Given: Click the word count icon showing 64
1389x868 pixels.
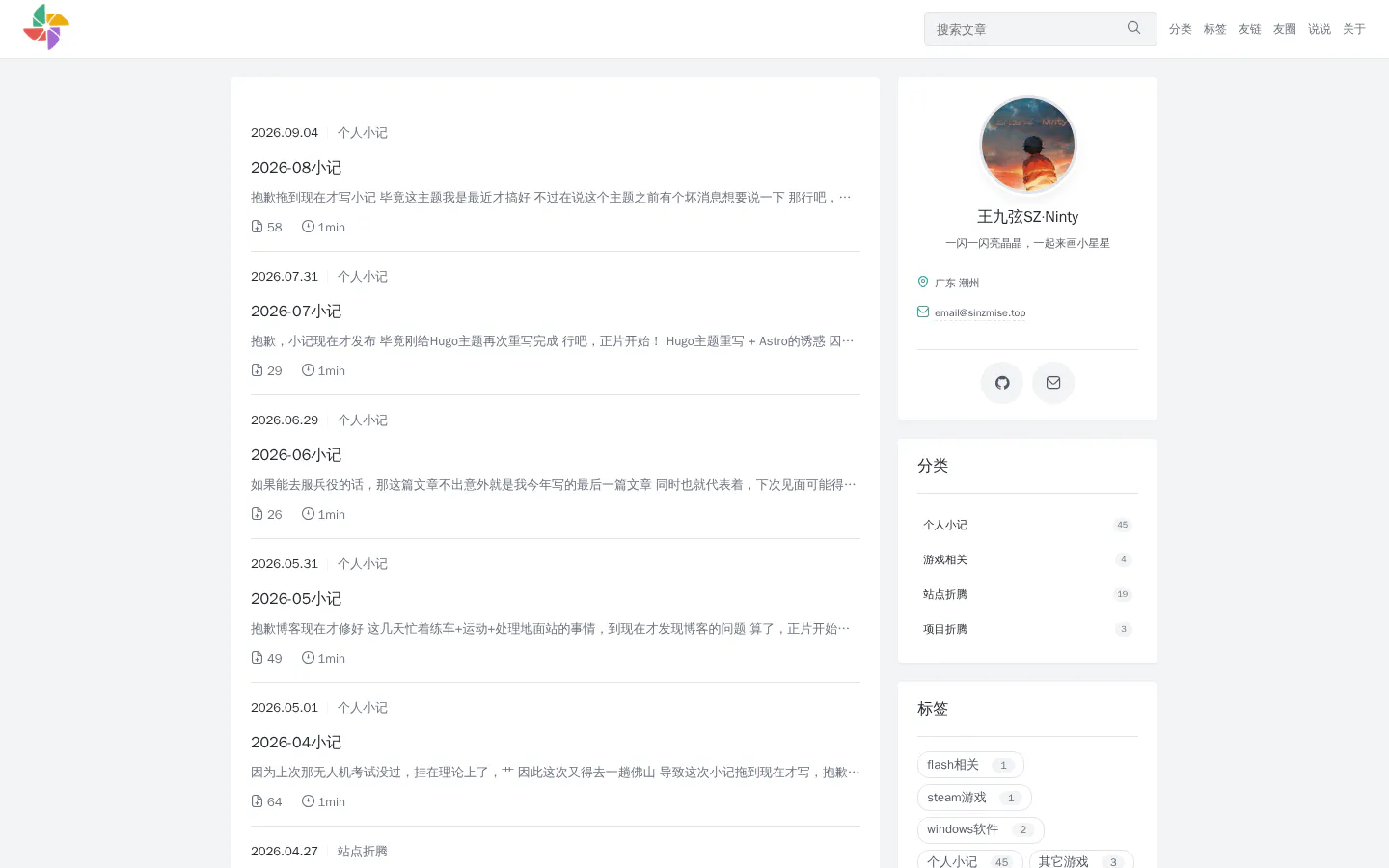Looking at the screenshot, I should pyautogui.click(x=257, y=801).
